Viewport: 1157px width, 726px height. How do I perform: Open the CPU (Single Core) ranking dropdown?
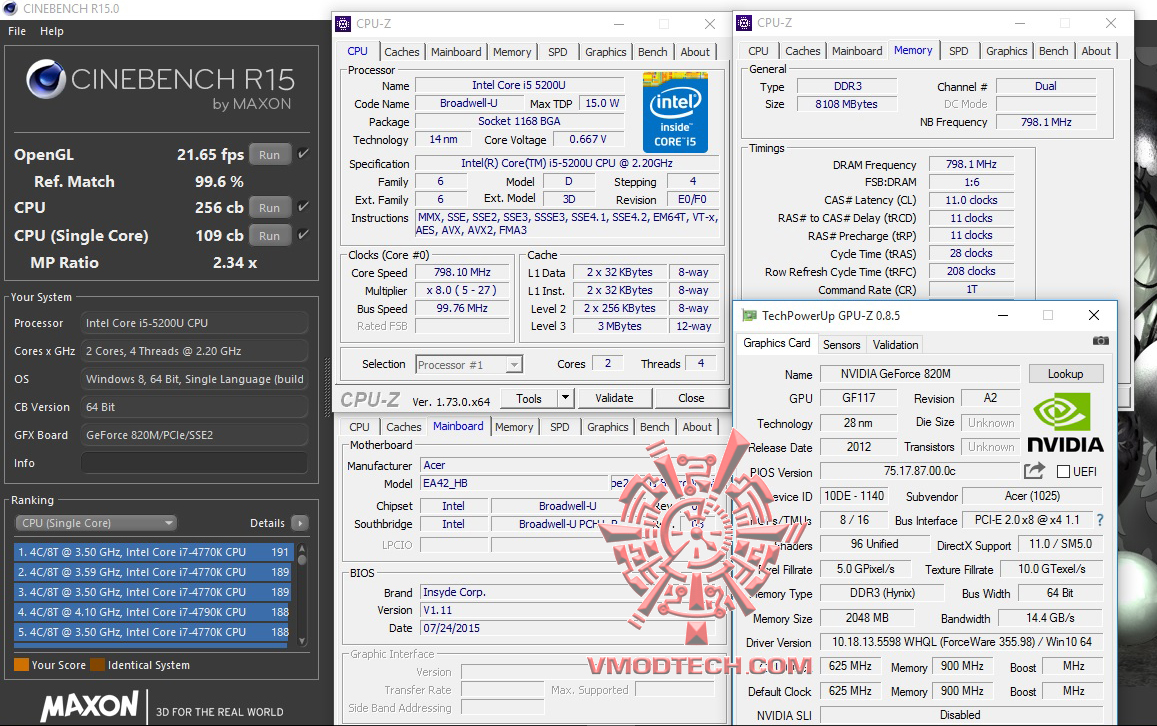[x=96, y=523]
